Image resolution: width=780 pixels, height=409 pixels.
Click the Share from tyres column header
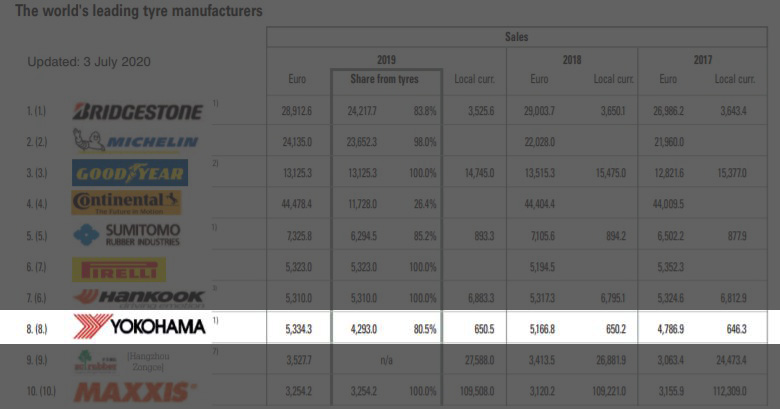384,79
